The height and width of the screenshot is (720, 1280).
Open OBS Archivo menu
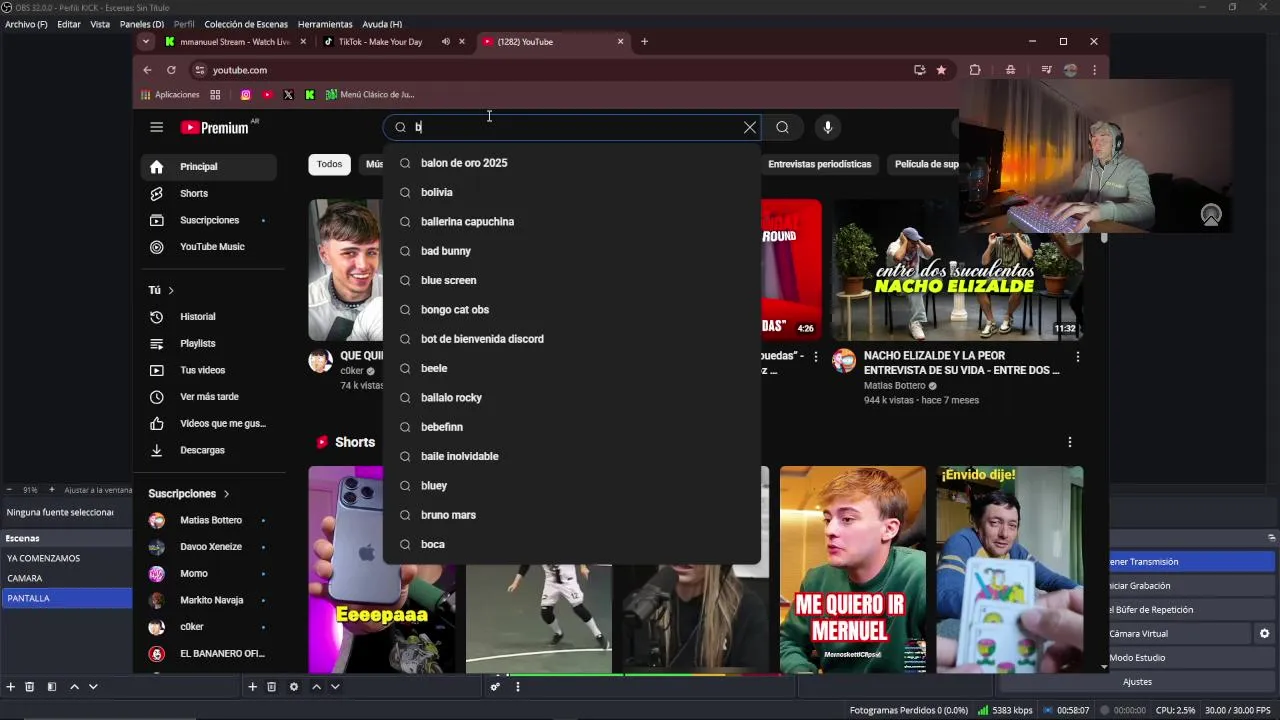pyautogui.click(x=26, y=24)
